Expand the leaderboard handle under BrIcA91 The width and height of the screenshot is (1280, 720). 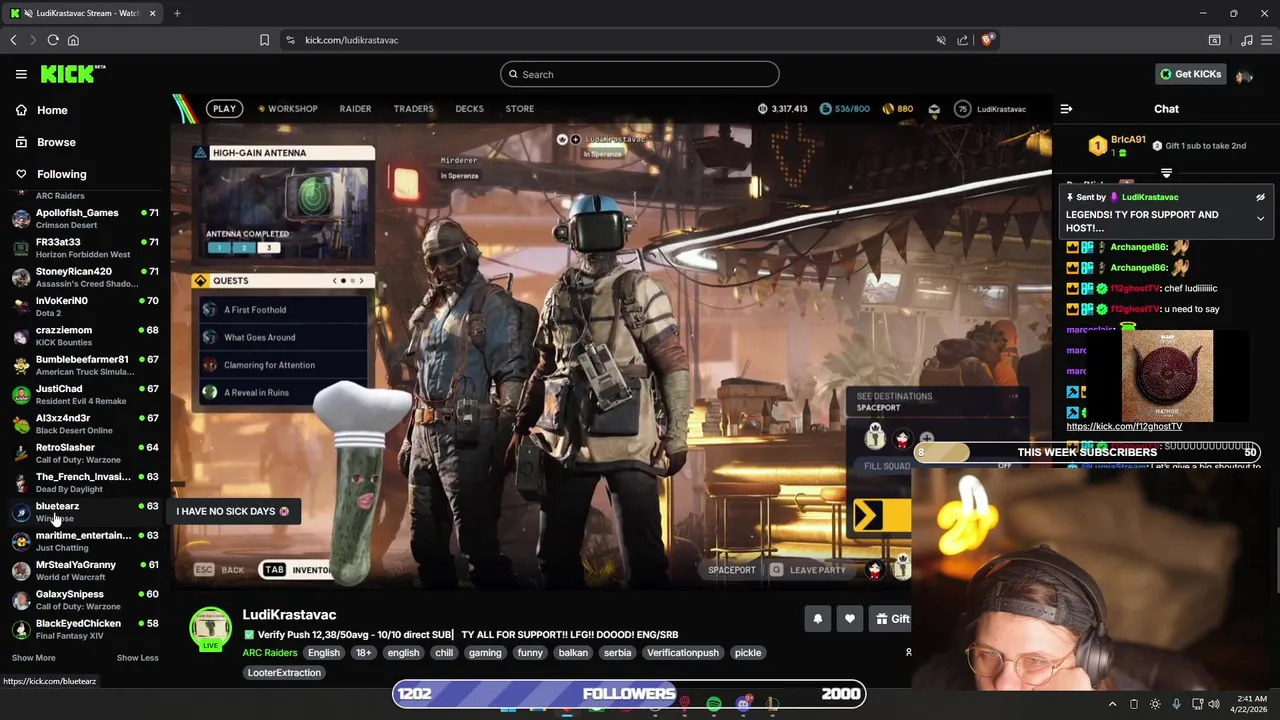[x=1166, y=173]
